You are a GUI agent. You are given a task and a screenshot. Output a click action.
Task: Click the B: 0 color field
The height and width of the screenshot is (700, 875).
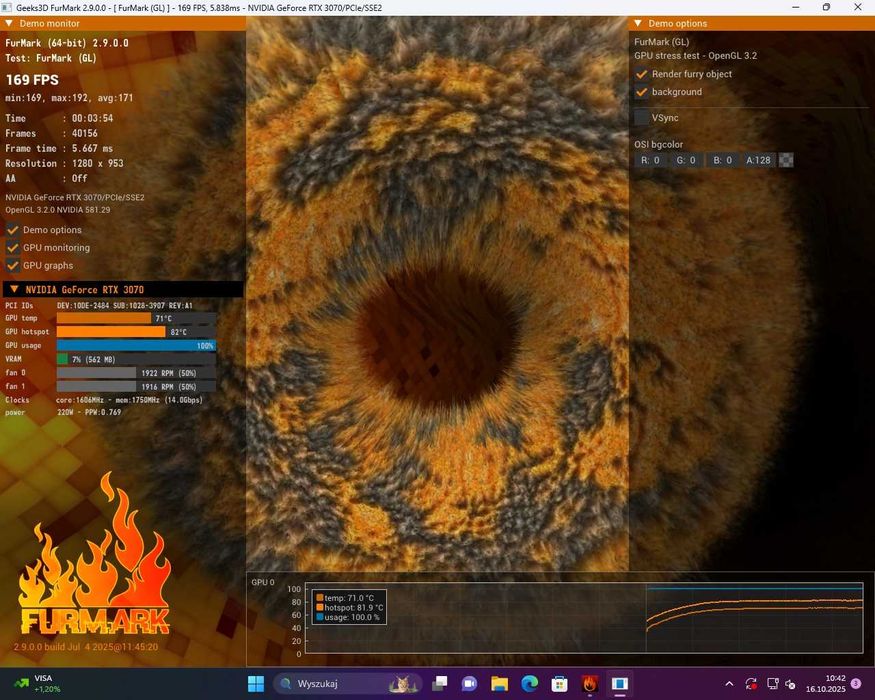722,160
